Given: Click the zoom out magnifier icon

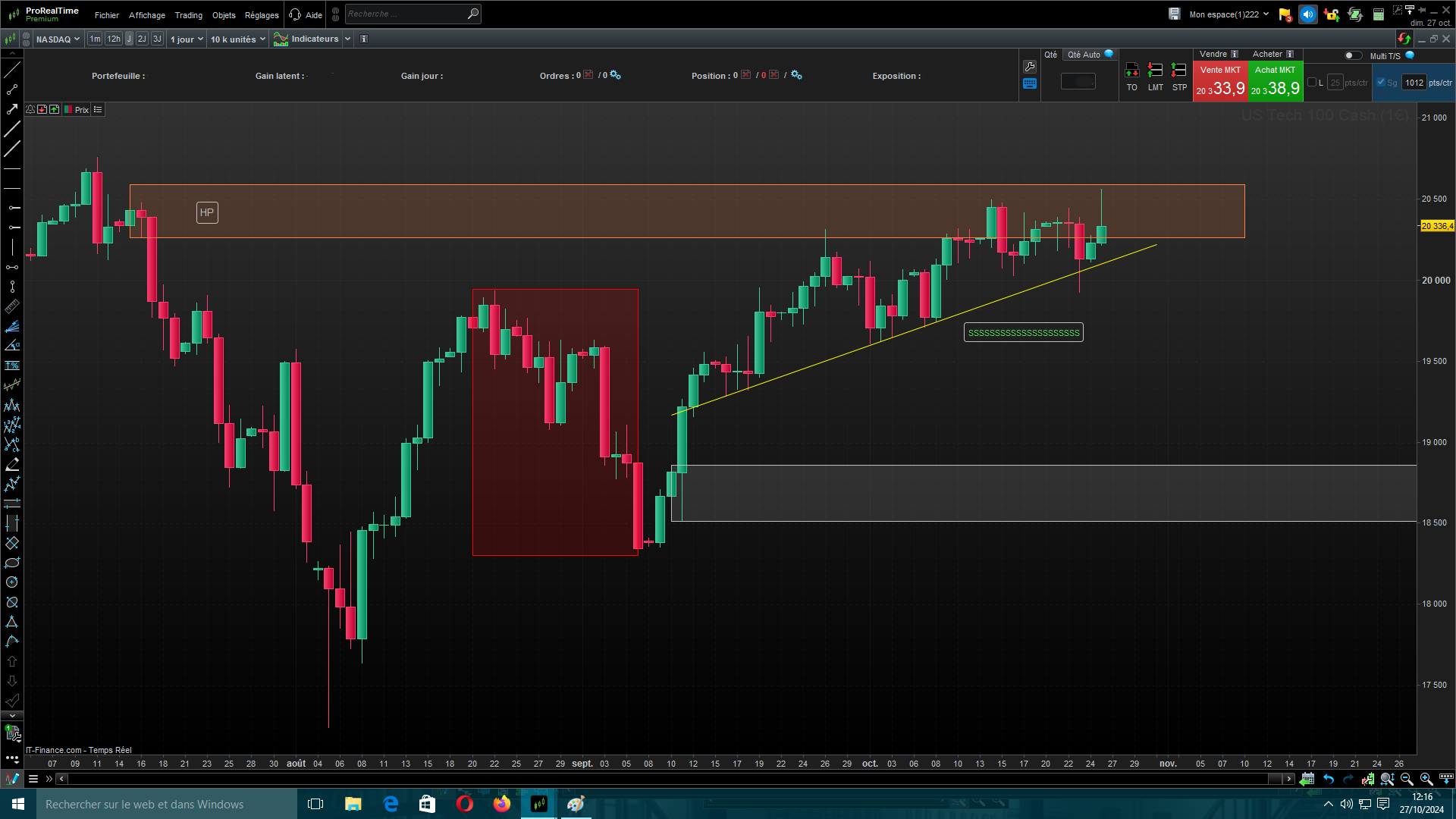Looking at the screenshot, I should point(1407,779).
